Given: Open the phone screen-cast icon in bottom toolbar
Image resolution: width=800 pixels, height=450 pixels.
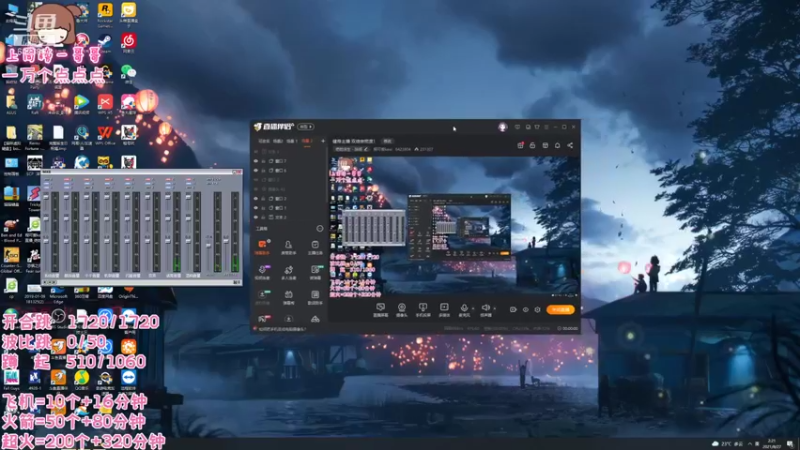Looking at the screenshot, I should point(423,308).
